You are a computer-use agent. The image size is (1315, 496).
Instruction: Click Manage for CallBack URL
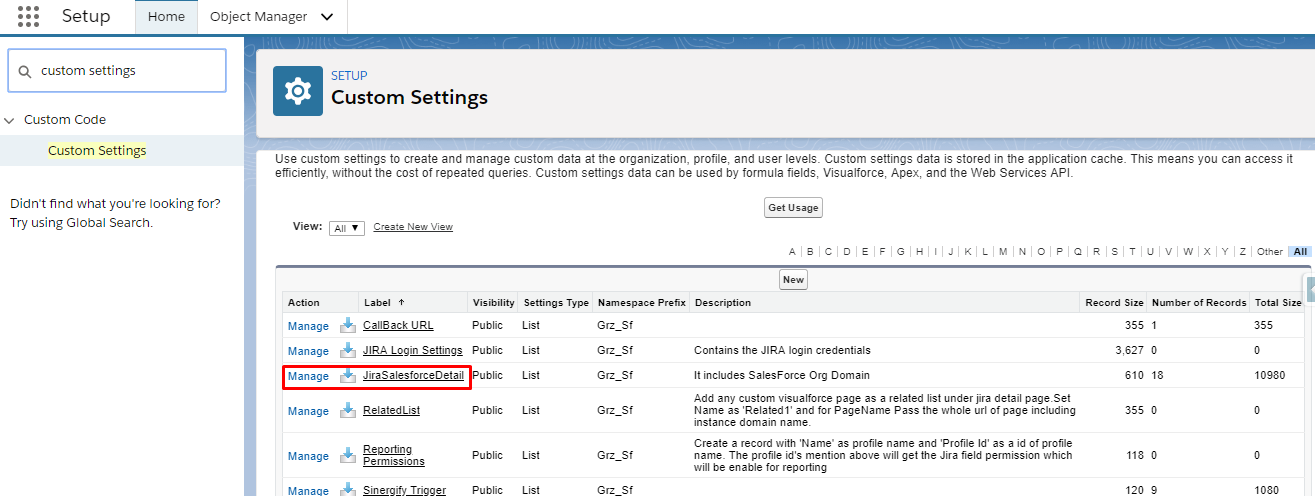[308, 326]
